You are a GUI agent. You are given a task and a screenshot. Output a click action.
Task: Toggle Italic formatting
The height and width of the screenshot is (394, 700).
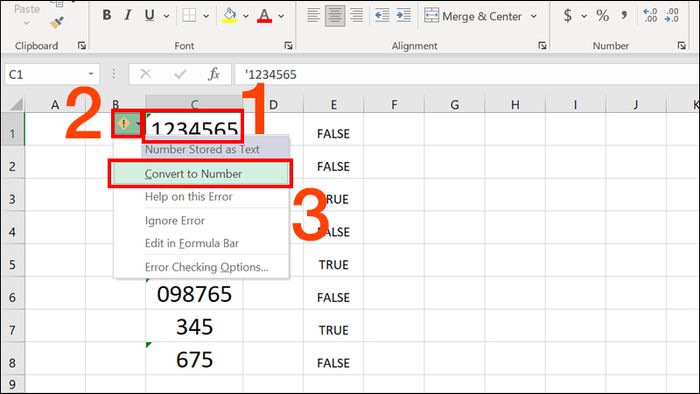coord(128,16)
